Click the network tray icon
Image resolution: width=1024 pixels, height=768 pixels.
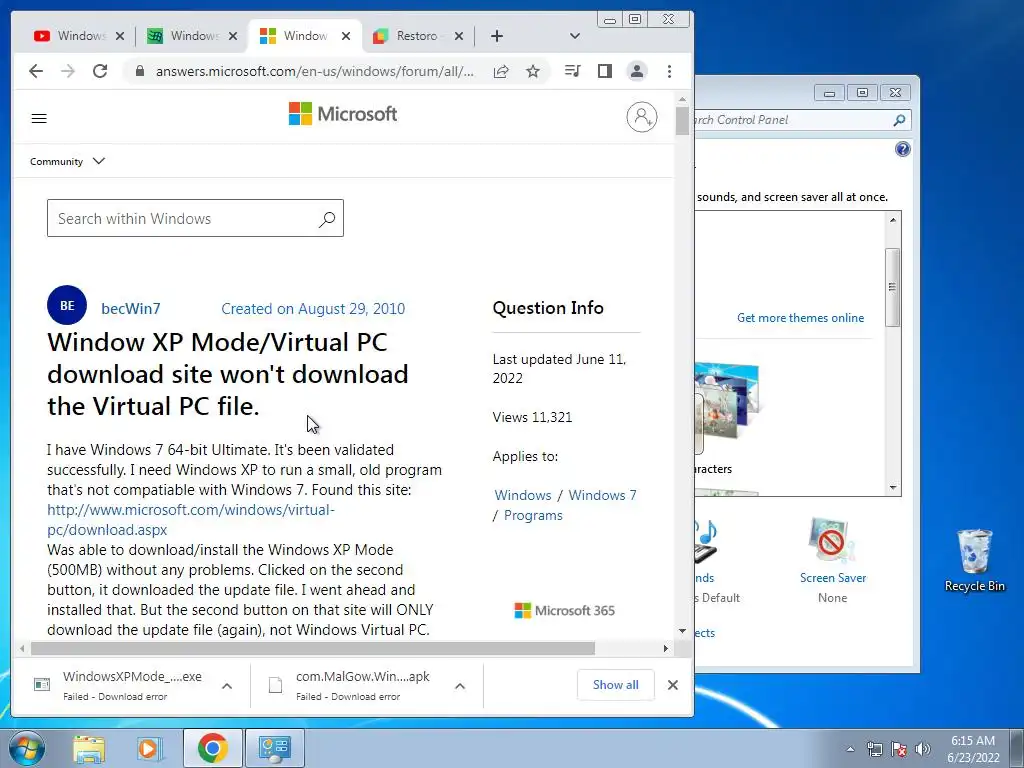click(874, 749)
